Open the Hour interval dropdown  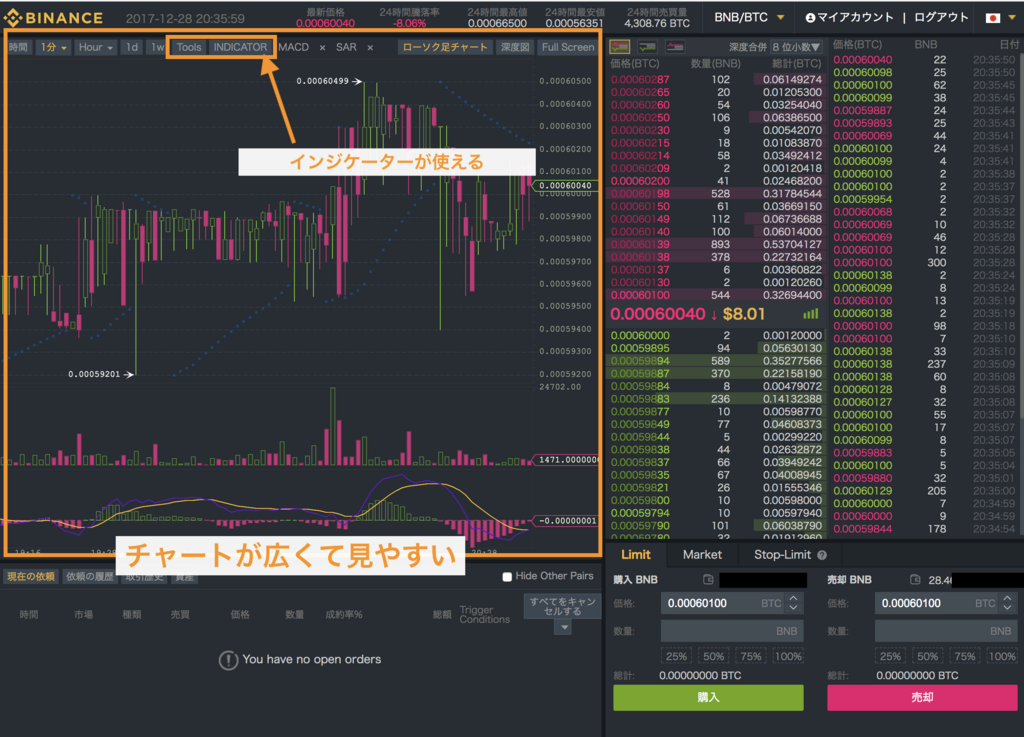[x=95, y=47]
